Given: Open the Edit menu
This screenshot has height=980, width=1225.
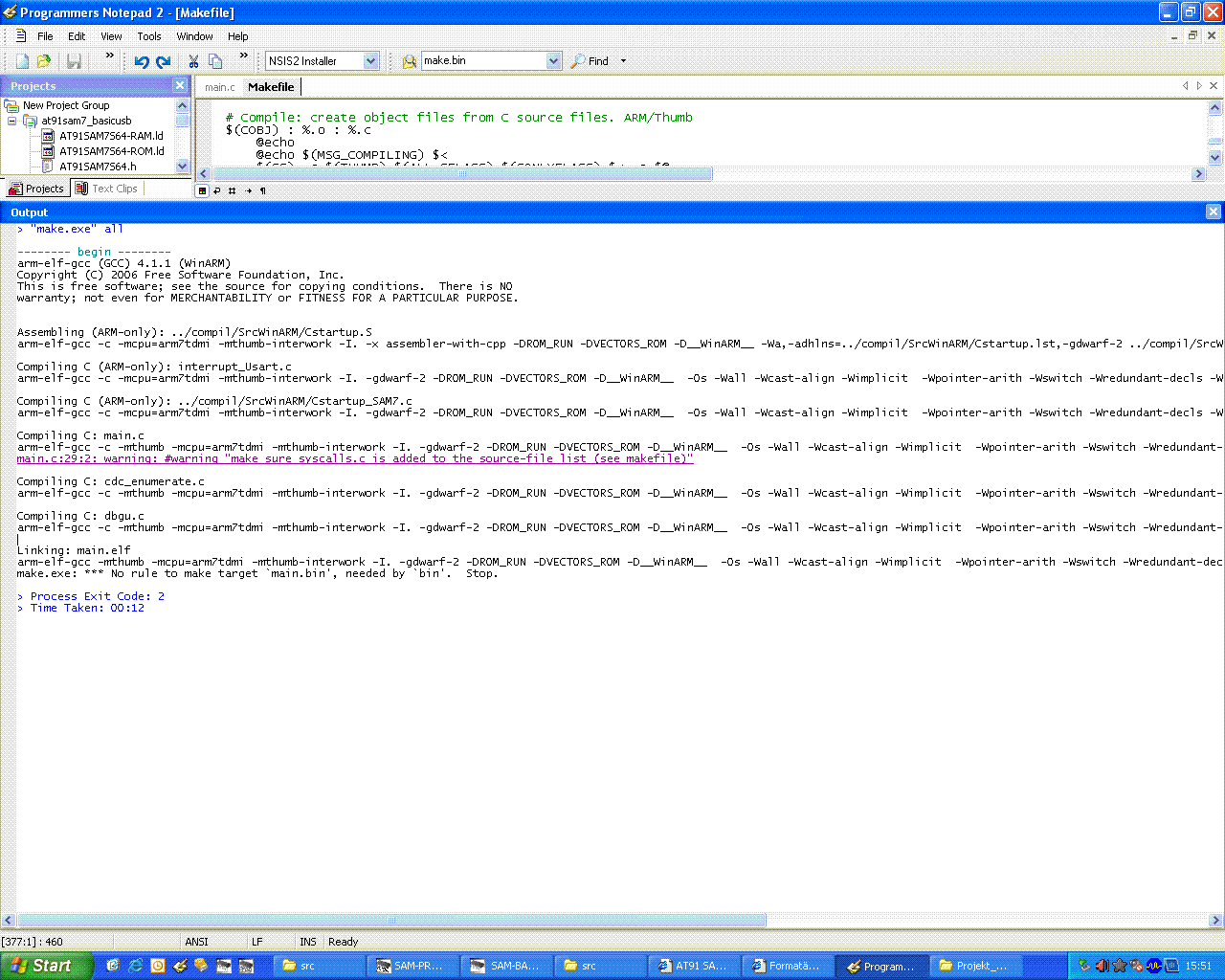Looking at the screenshot, I should pos(77,36).
